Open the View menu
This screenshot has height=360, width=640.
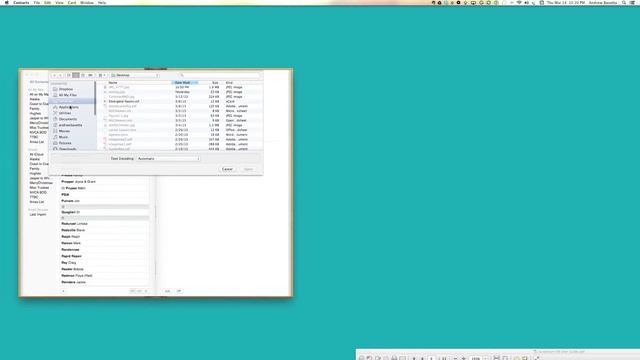point(59,2)
